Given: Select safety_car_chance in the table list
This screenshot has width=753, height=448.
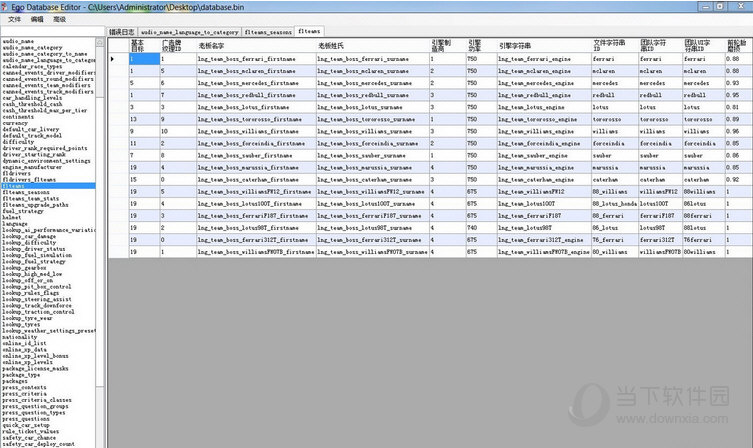Looking at the screenshot, I should point(29,437).
